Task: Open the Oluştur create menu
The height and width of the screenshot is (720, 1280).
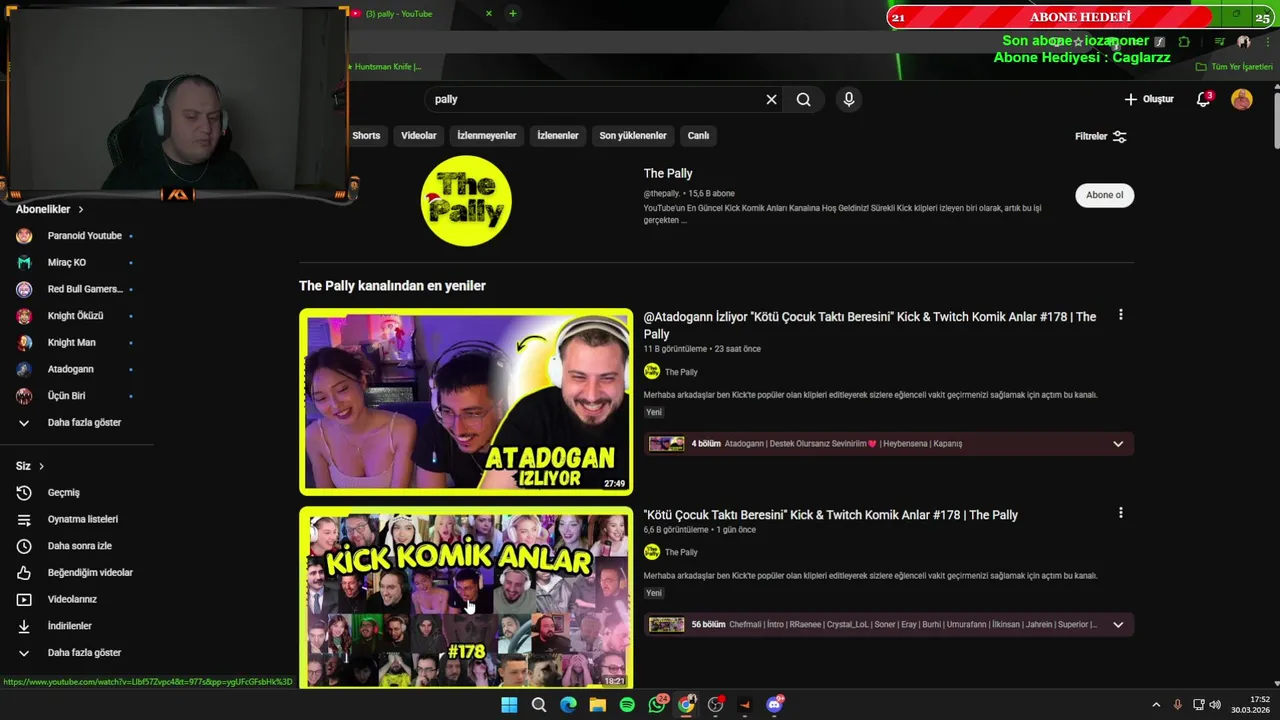Action: (x=1149, y=99)
